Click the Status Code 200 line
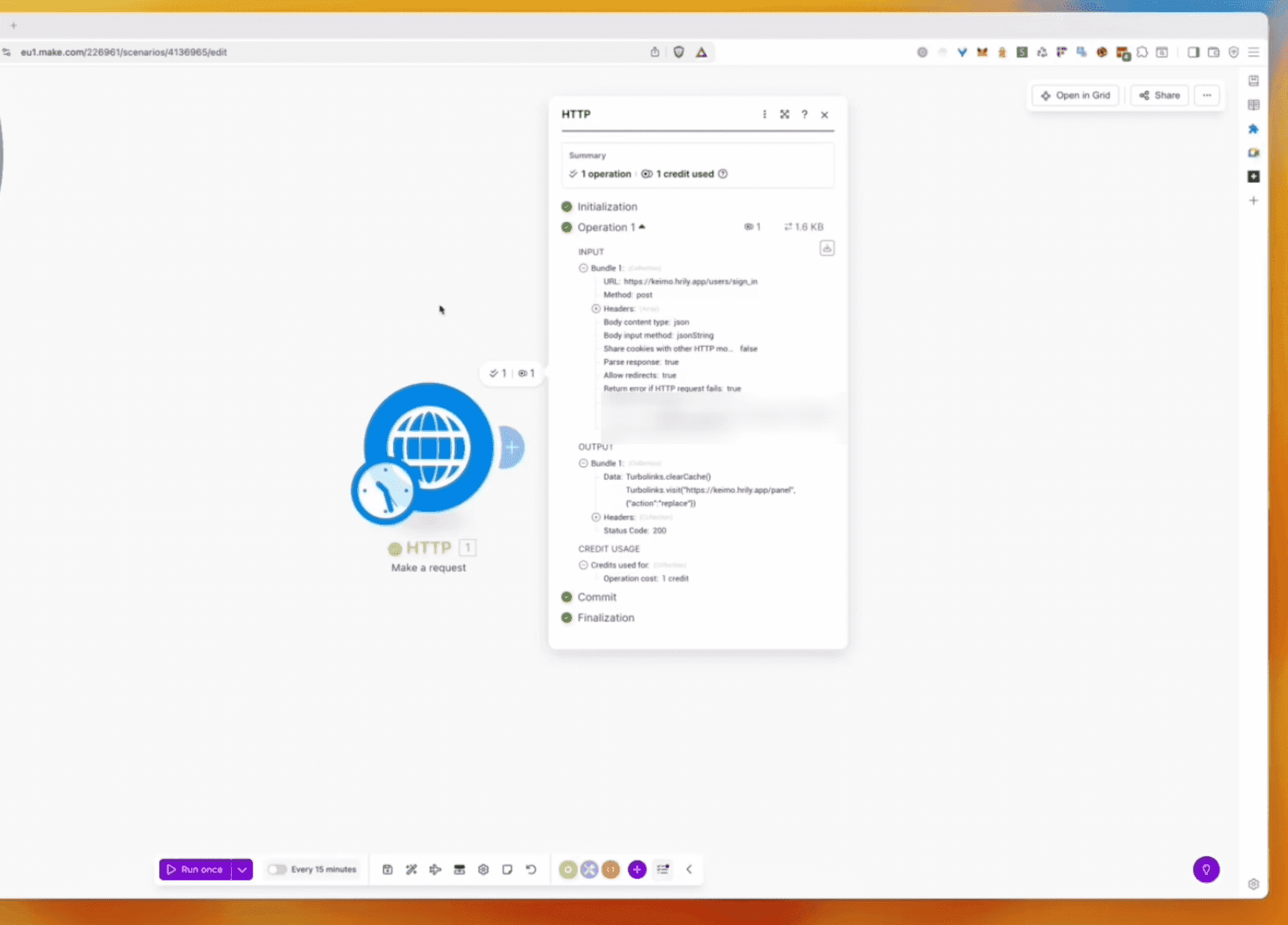1288x925 pixels. pos(635,531)
